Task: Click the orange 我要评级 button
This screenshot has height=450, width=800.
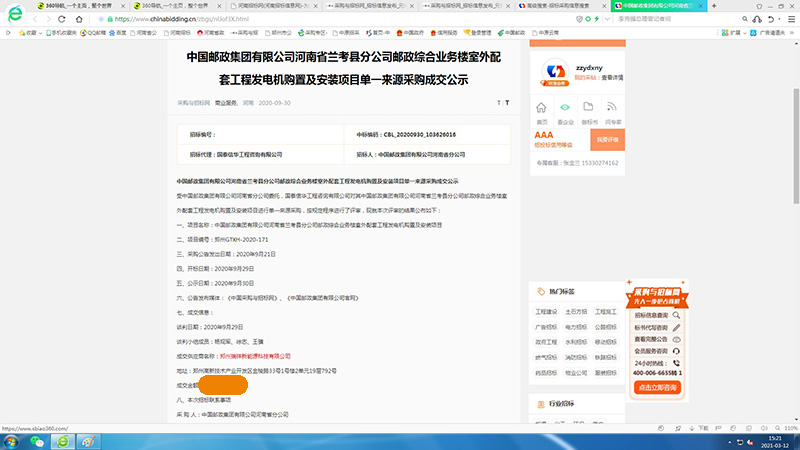Action: (x=608, y=140)
